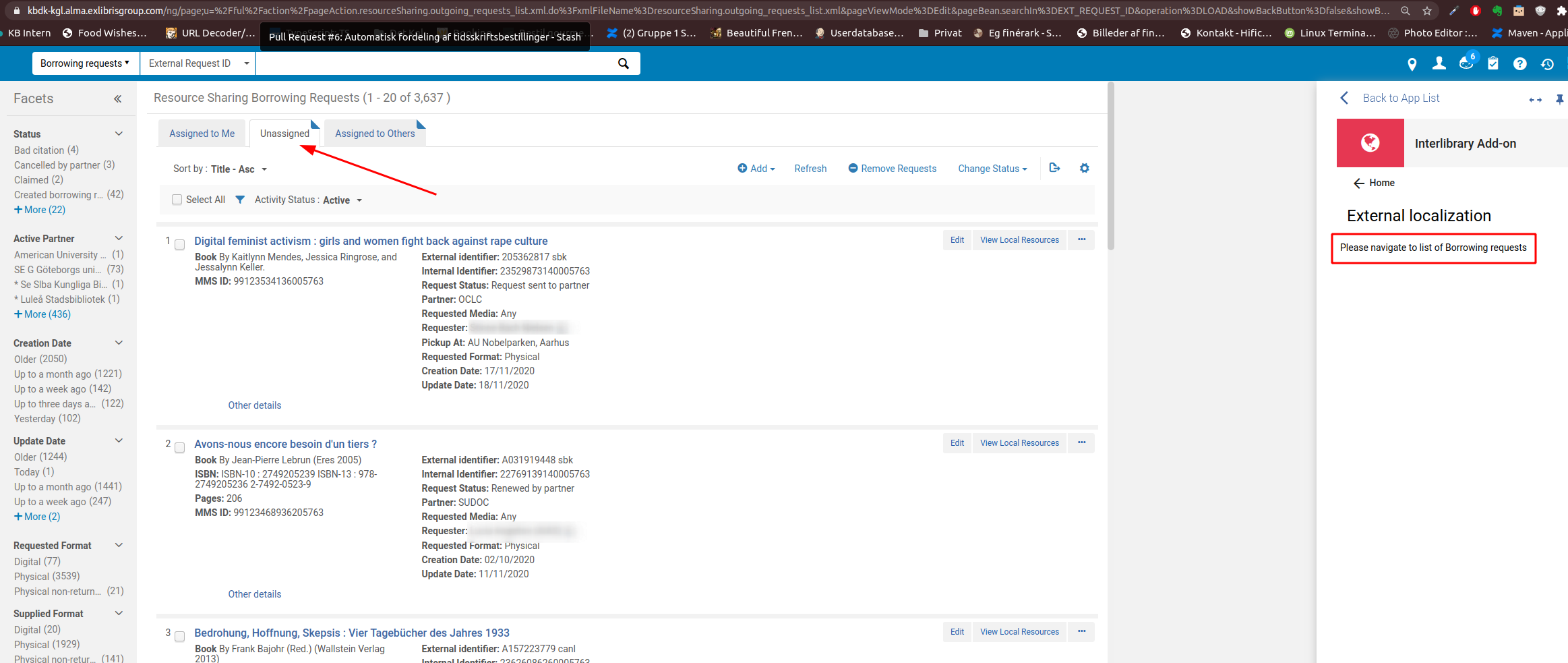Click the export list icon
The width and height of the screenshot is (1568, 663).
coord(1054,168)
